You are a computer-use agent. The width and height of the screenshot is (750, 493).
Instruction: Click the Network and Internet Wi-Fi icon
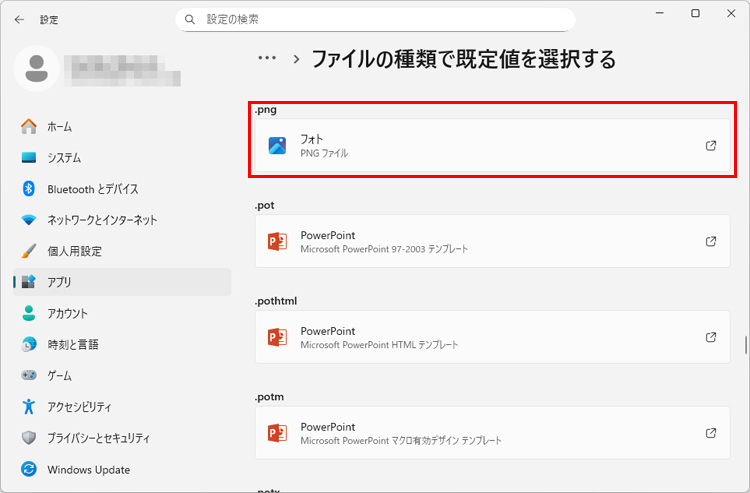tap(29, 220)
